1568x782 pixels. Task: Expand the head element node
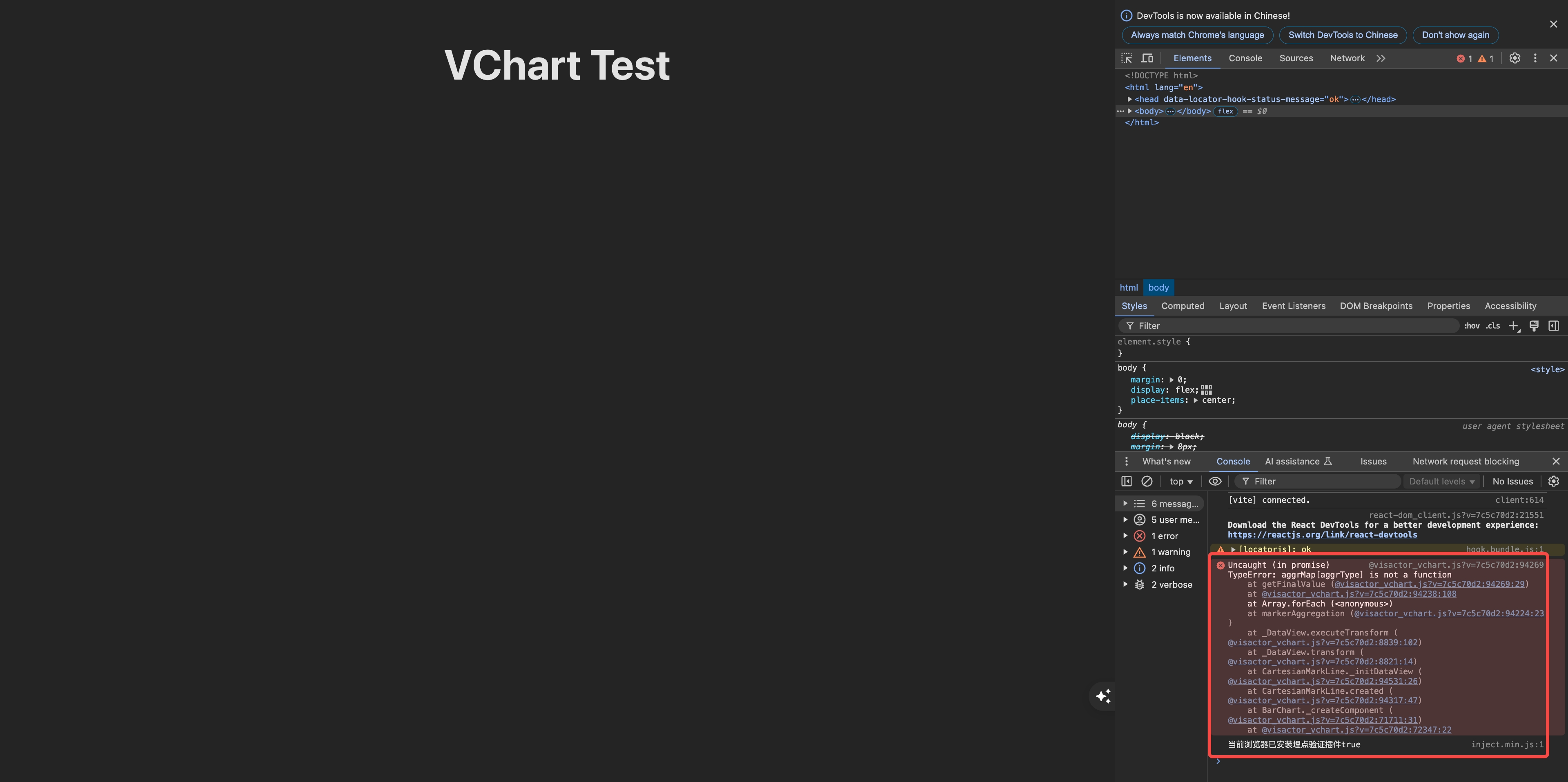(1130, 99)
